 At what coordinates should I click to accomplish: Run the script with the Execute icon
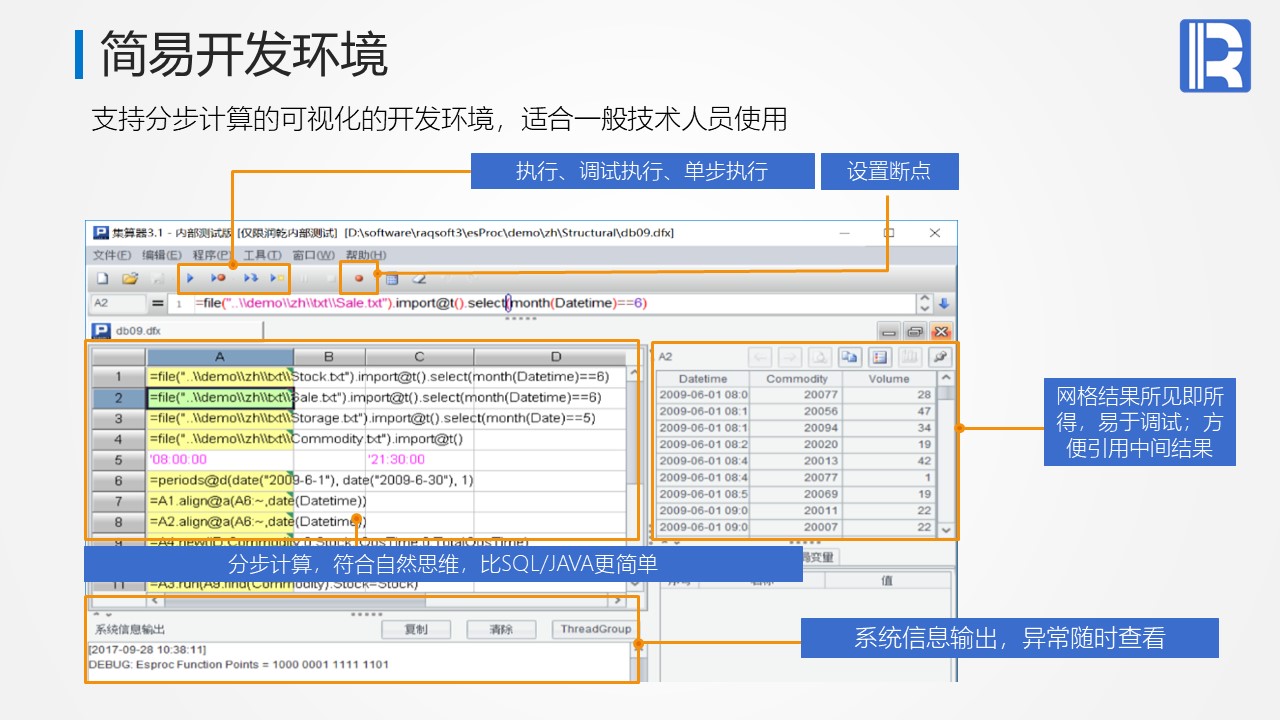click(190, 278)
